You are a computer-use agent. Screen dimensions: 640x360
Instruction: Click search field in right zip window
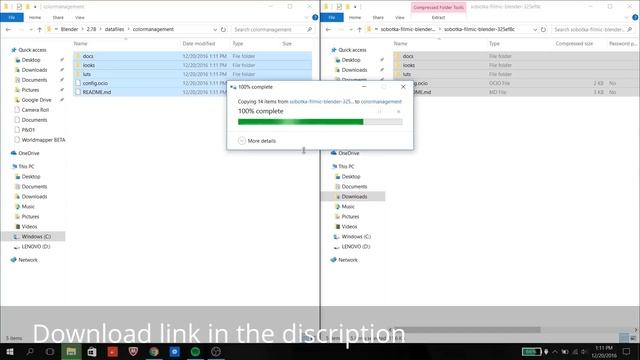pyautogui.click(x=593, y=29)
